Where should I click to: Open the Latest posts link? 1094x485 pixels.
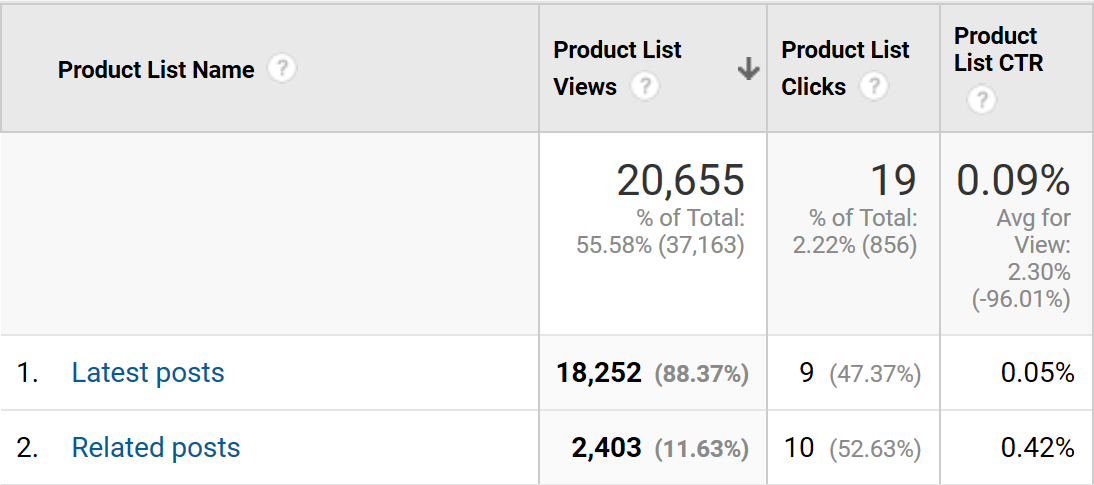point(148,373)
